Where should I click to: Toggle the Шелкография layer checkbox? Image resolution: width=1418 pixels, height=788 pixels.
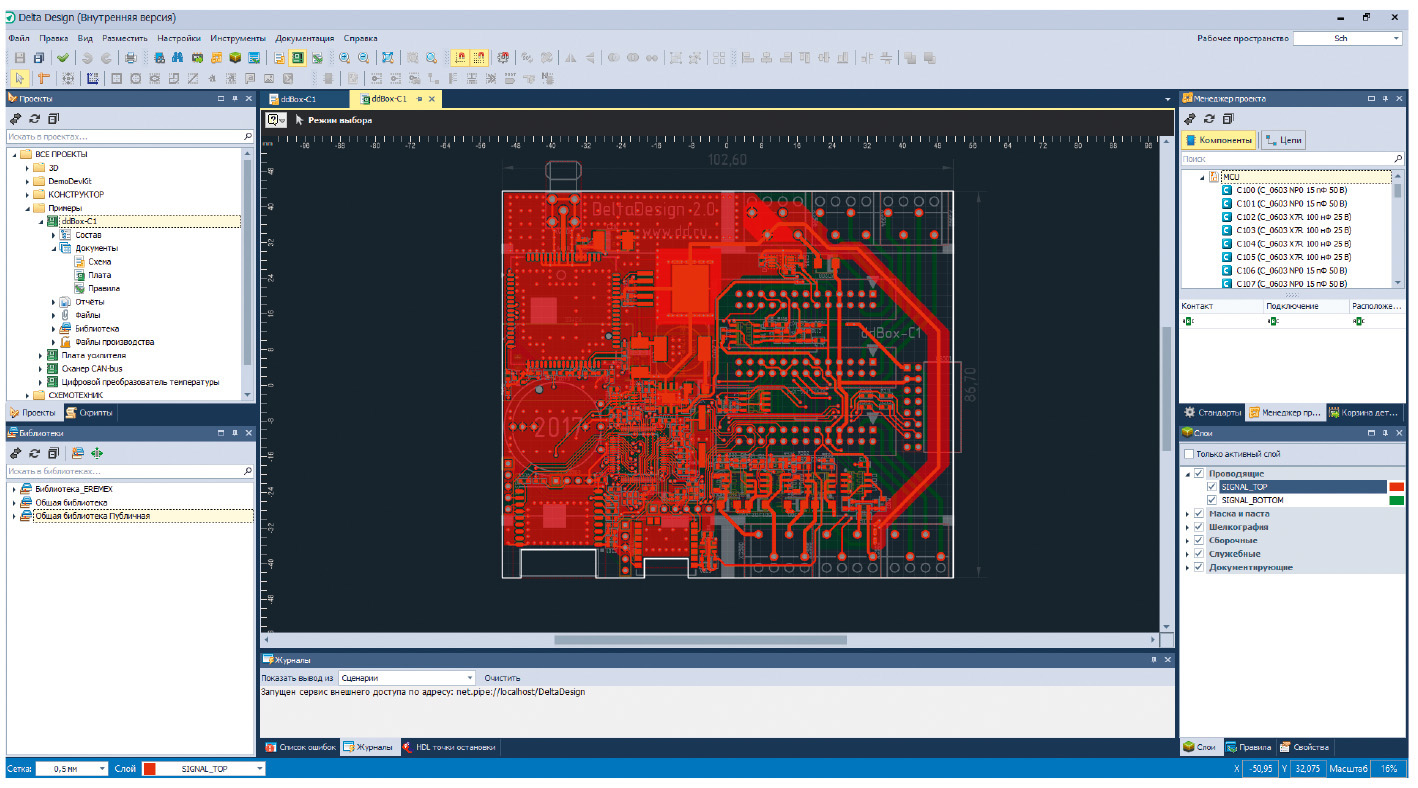point(1199,527)
